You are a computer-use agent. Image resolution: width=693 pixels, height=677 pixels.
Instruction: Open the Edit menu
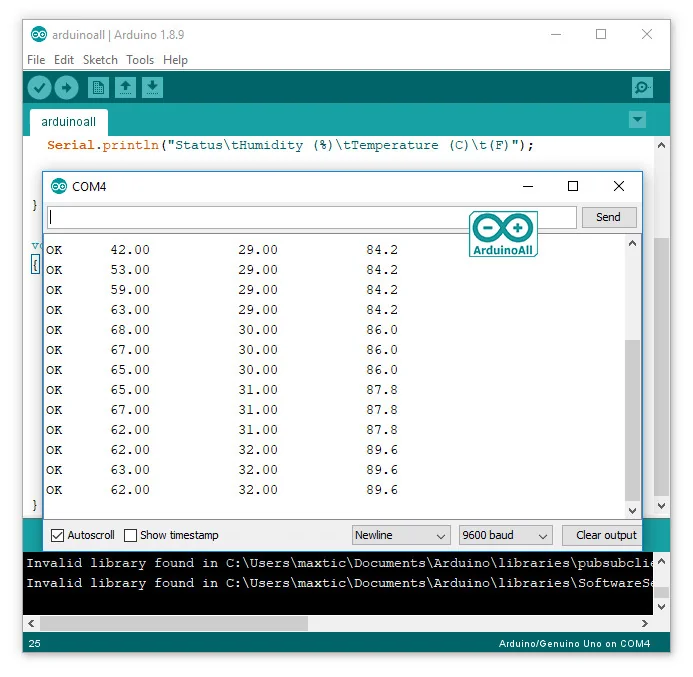coord(64,60)
